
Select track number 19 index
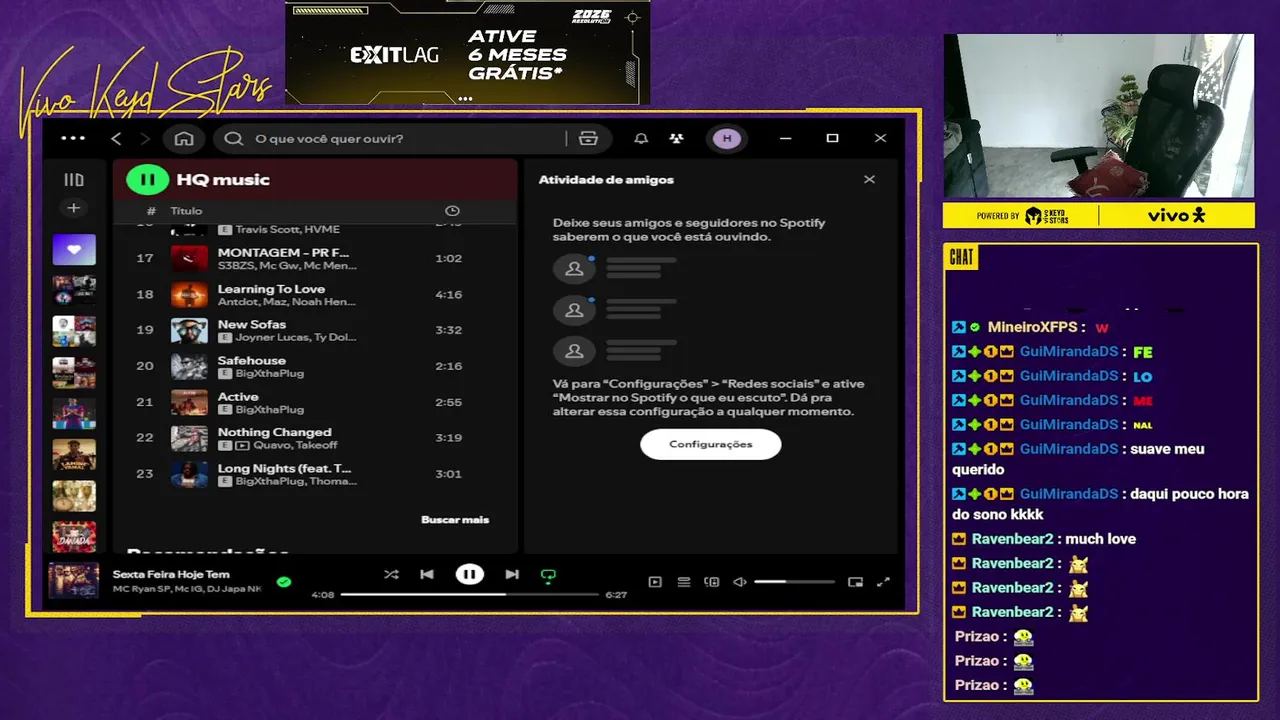[x=145, y=330]
